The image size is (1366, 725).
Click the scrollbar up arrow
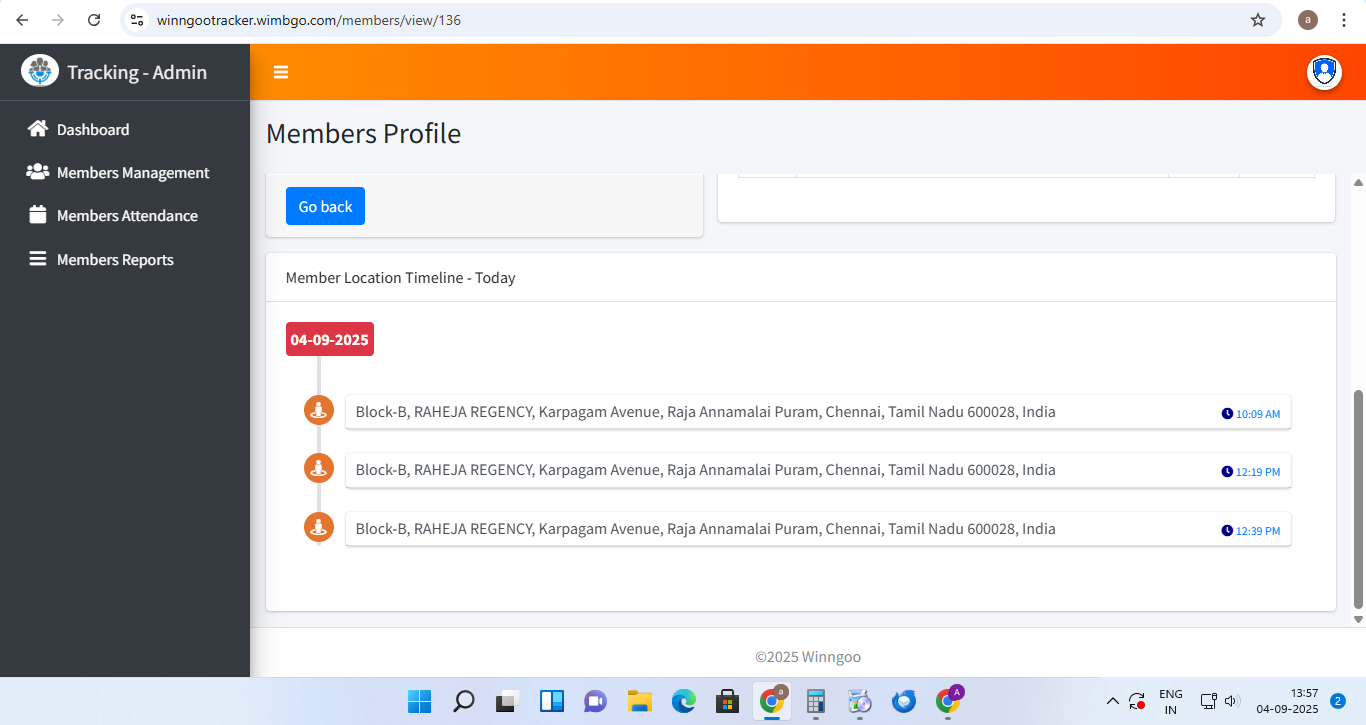[1358, 182]
